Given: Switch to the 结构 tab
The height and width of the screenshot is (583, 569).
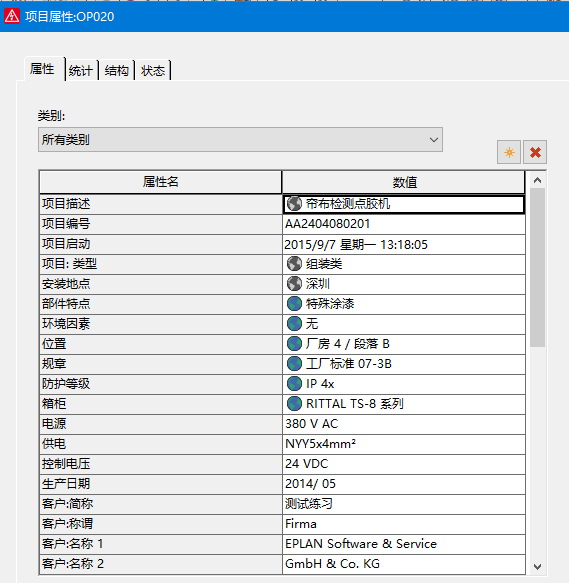Looking at the screenshot, I should point(116,70).
